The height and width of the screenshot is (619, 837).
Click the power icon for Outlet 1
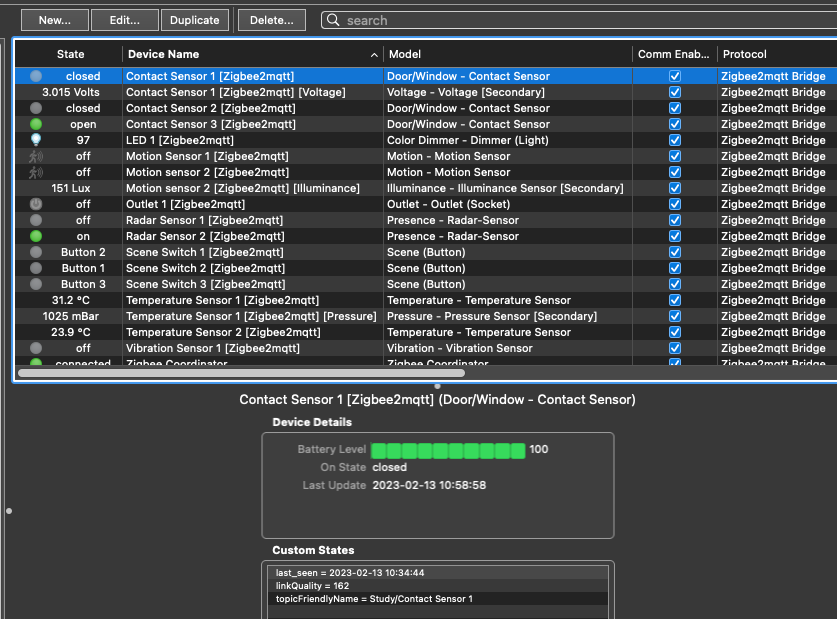(36, 204)
